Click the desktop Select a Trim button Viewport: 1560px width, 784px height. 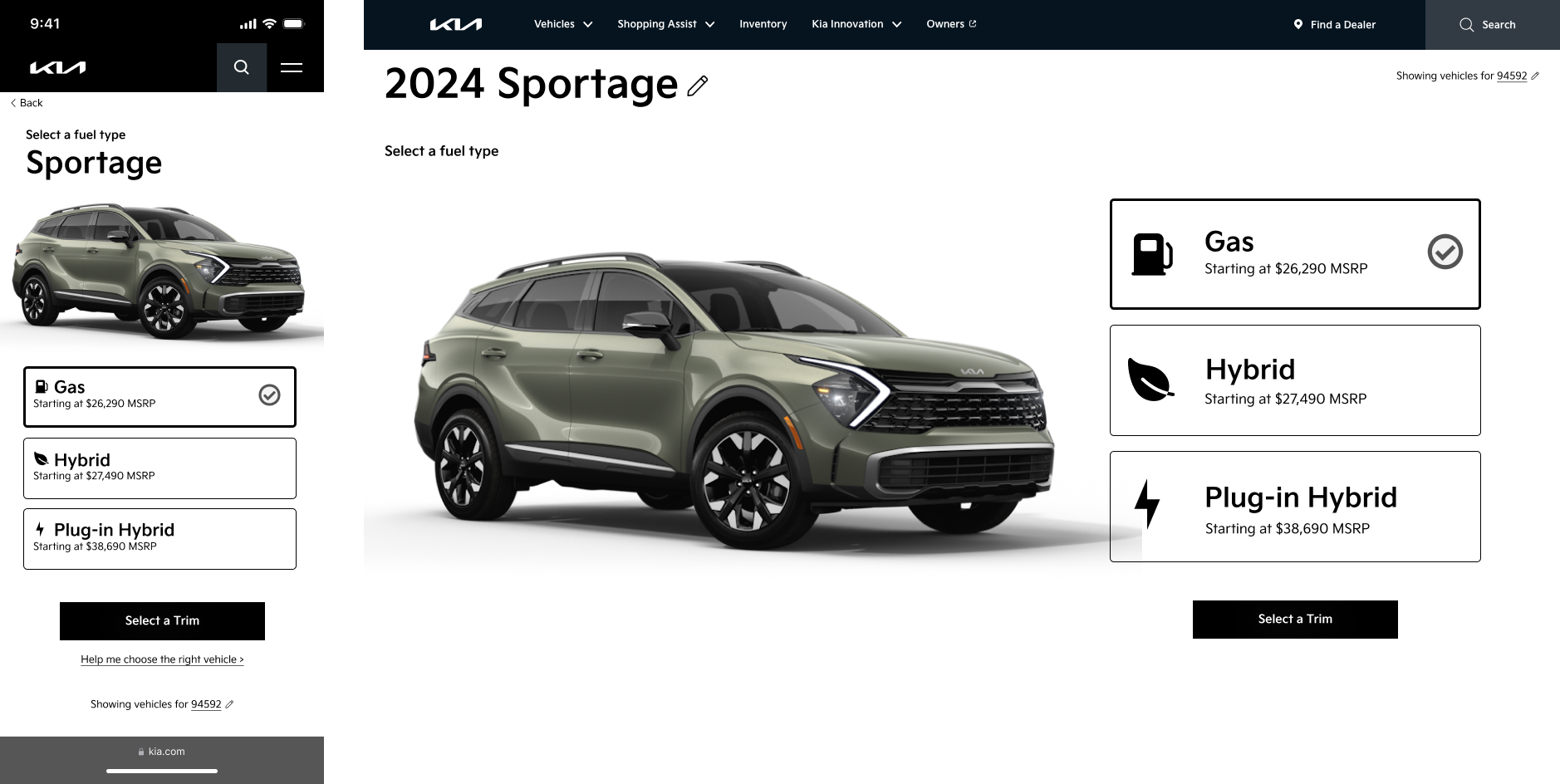coord(1295,620)
